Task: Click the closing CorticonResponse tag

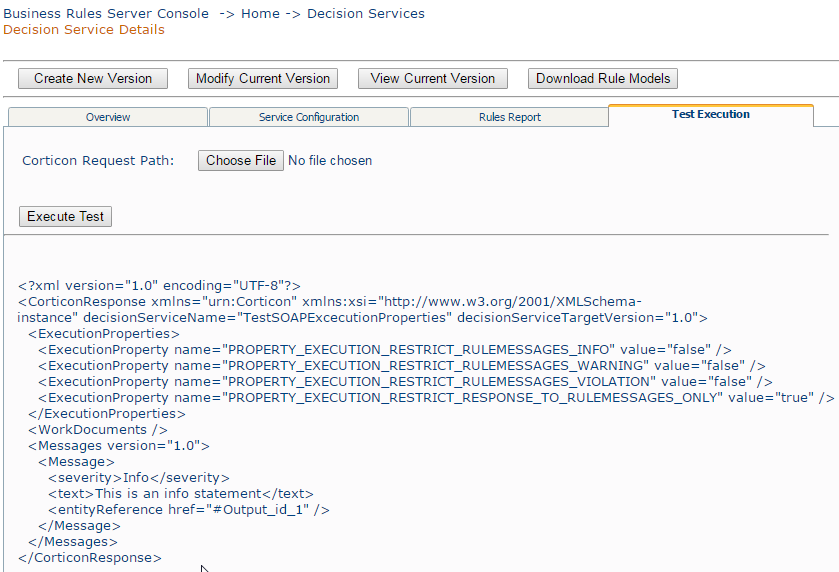Action: pyautogui.click(x=90, y=558)
